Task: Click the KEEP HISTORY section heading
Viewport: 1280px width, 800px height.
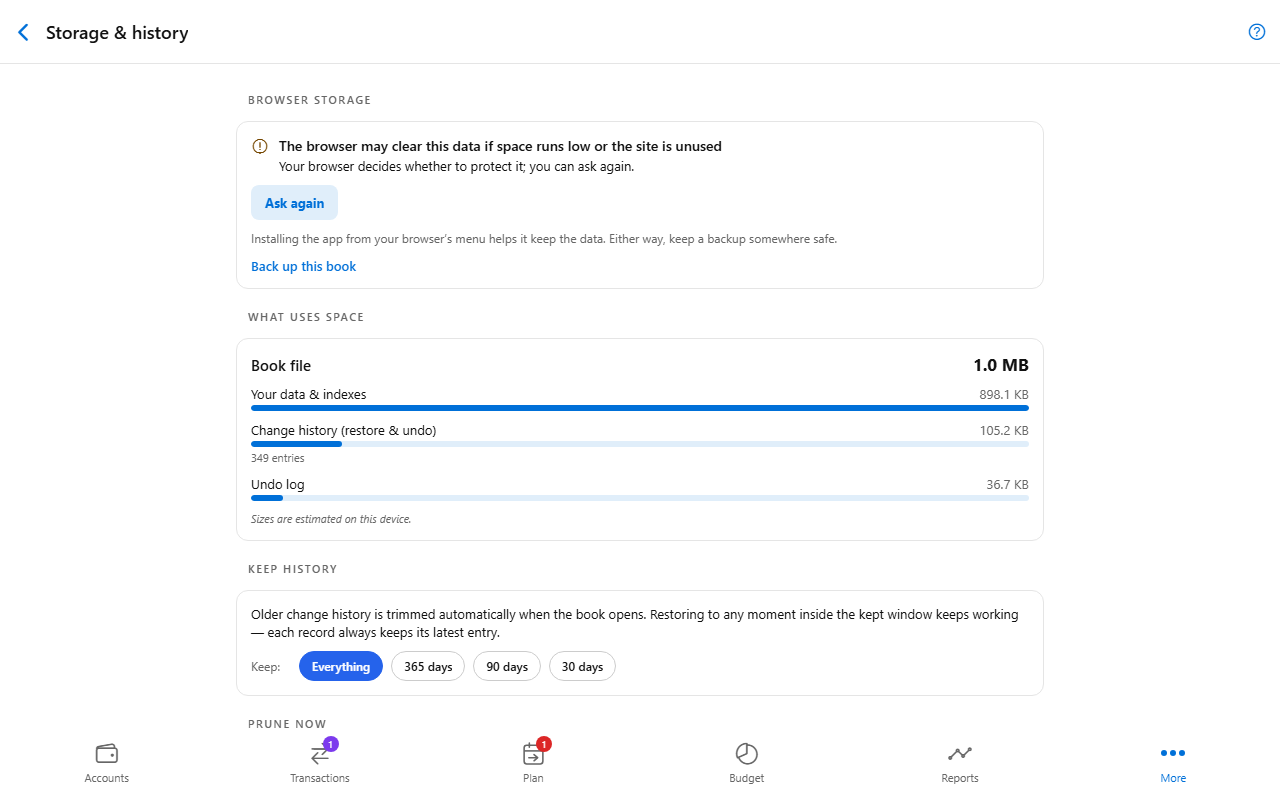Action: click(x=292, y=569)
